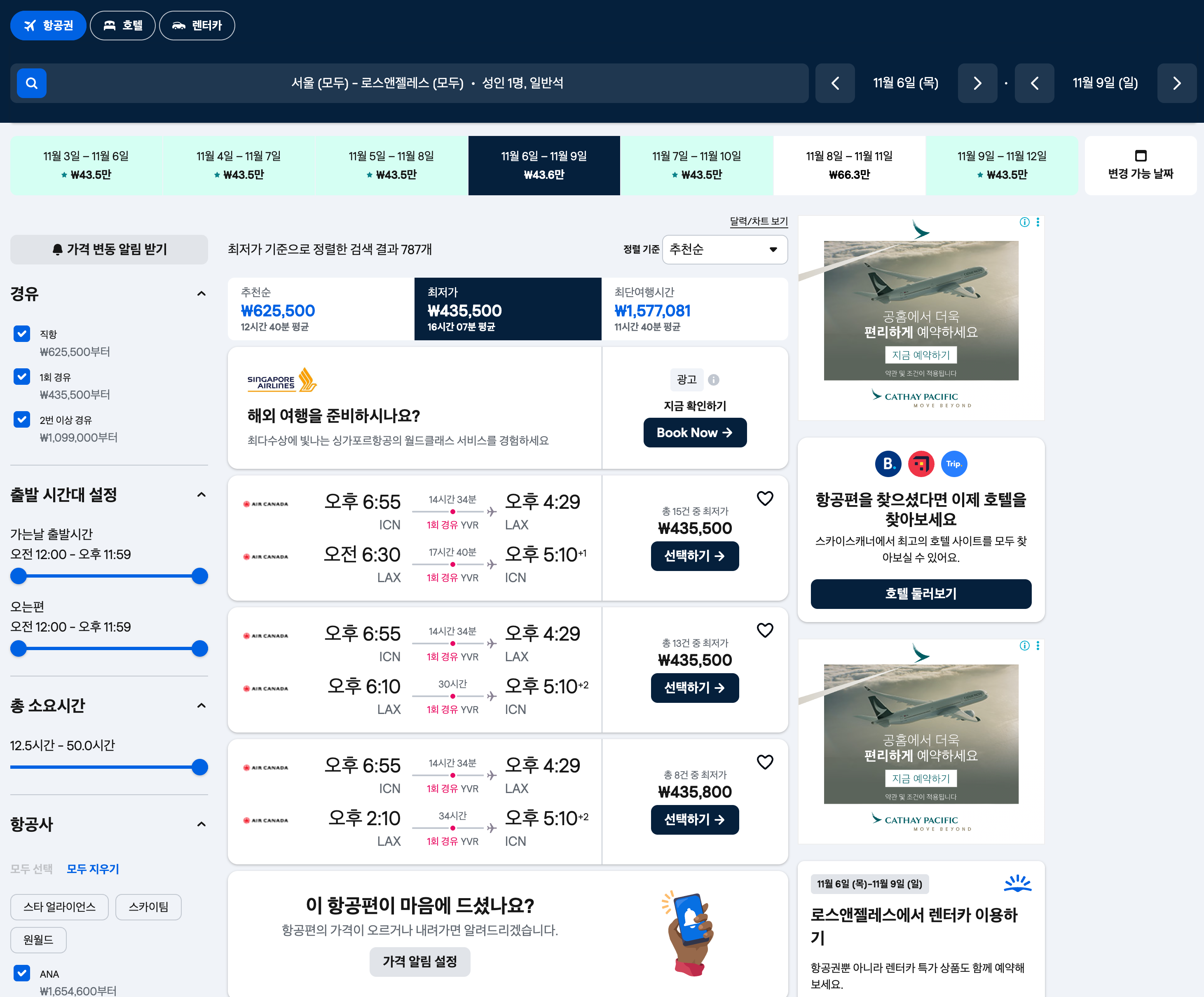Go to previous departure date arrow
Image resolution: width=1204 pixels, height=997 pixels.
pyautogui.click(x=835, y=83)
